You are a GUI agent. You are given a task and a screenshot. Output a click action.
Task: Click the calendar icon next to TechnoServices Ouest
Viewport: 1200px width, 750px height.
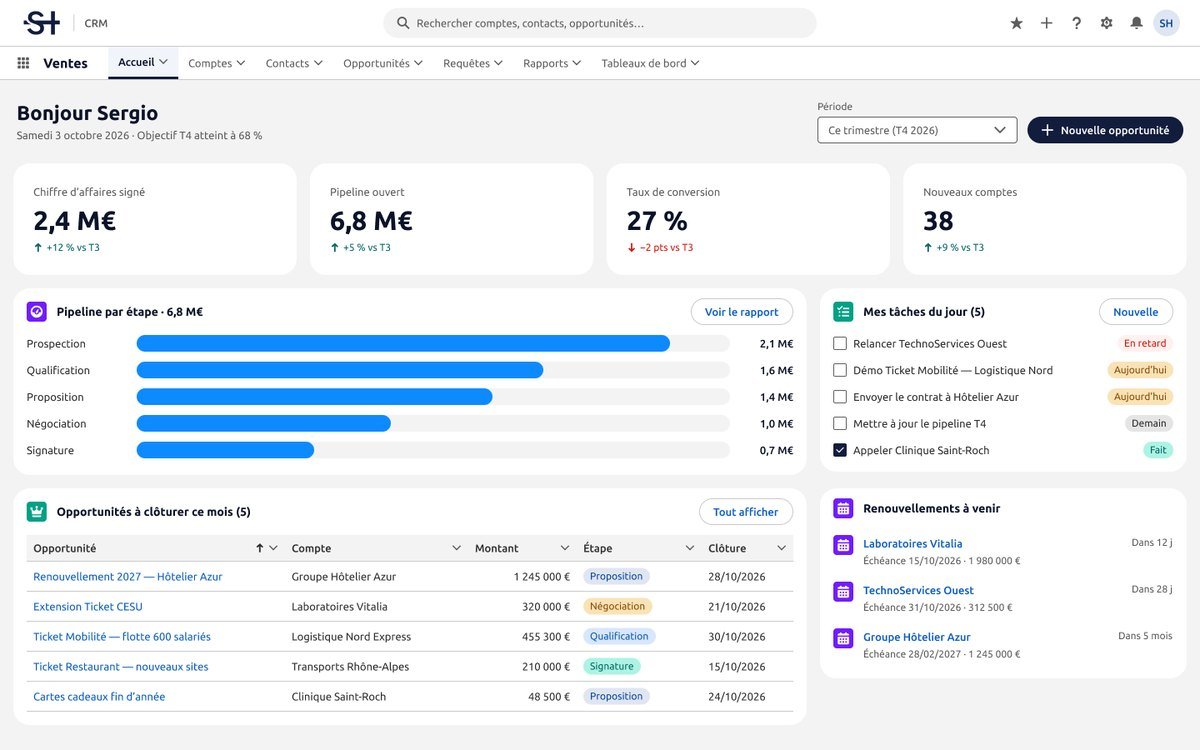pyautogui.click(x=843, y=591)
